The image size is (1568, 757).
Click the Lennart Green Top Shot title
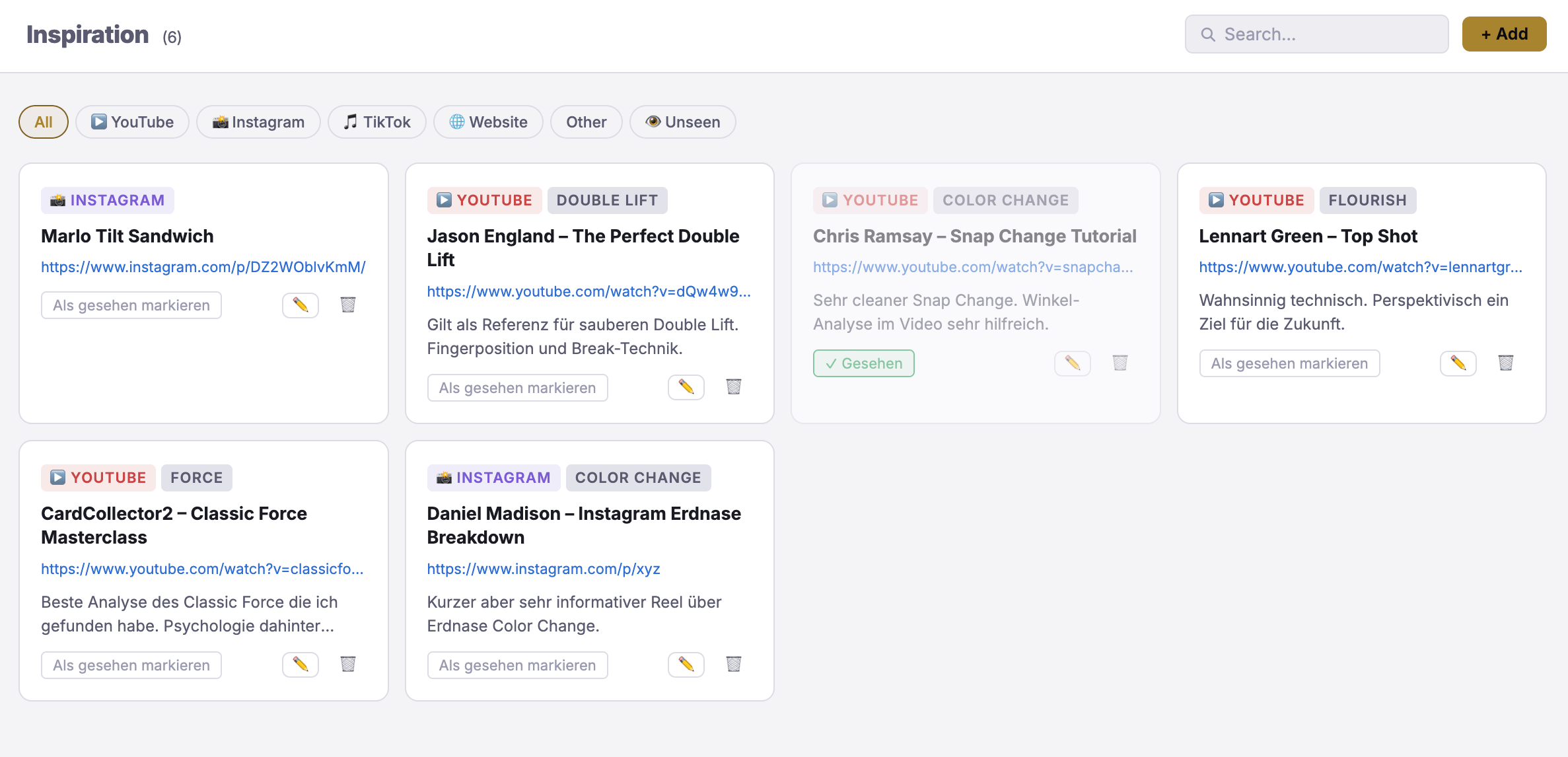click(x=1308, y=236)
